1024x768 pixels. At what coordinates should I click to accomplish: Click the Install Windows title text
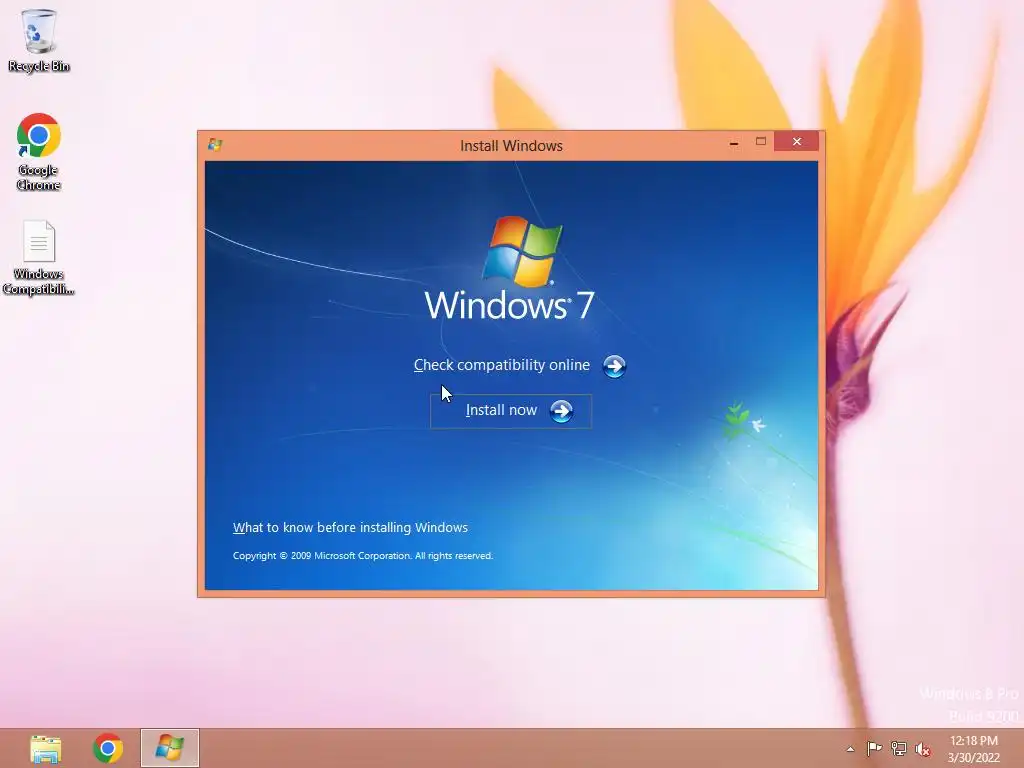(511, 146)
